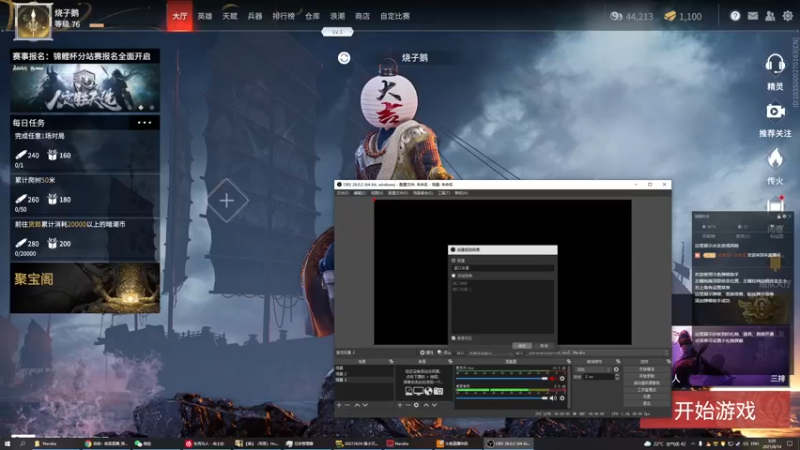Open the friends list icon
The image size is (800, 450).
pyautogui.click(x=770, y=16)
